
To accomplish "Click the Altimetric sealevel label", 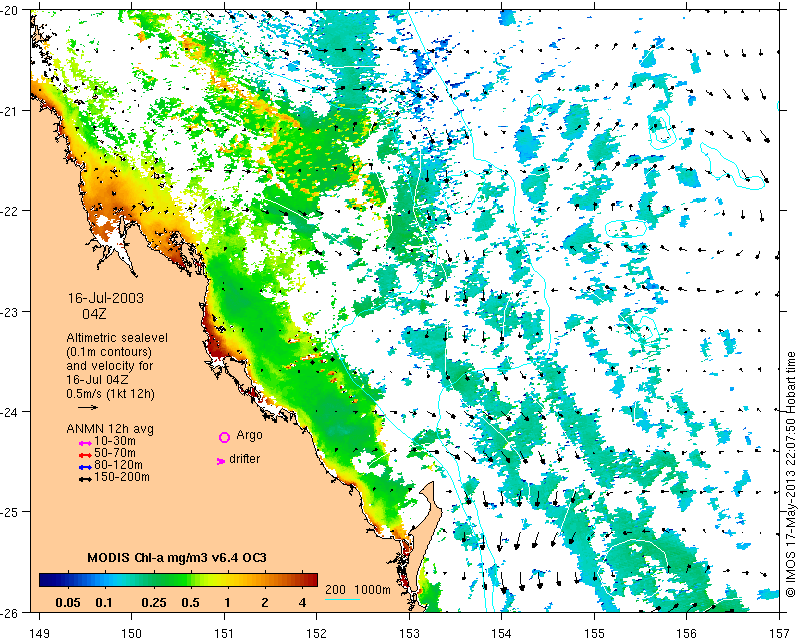I will pyautogui.click(x=117, y=338).
